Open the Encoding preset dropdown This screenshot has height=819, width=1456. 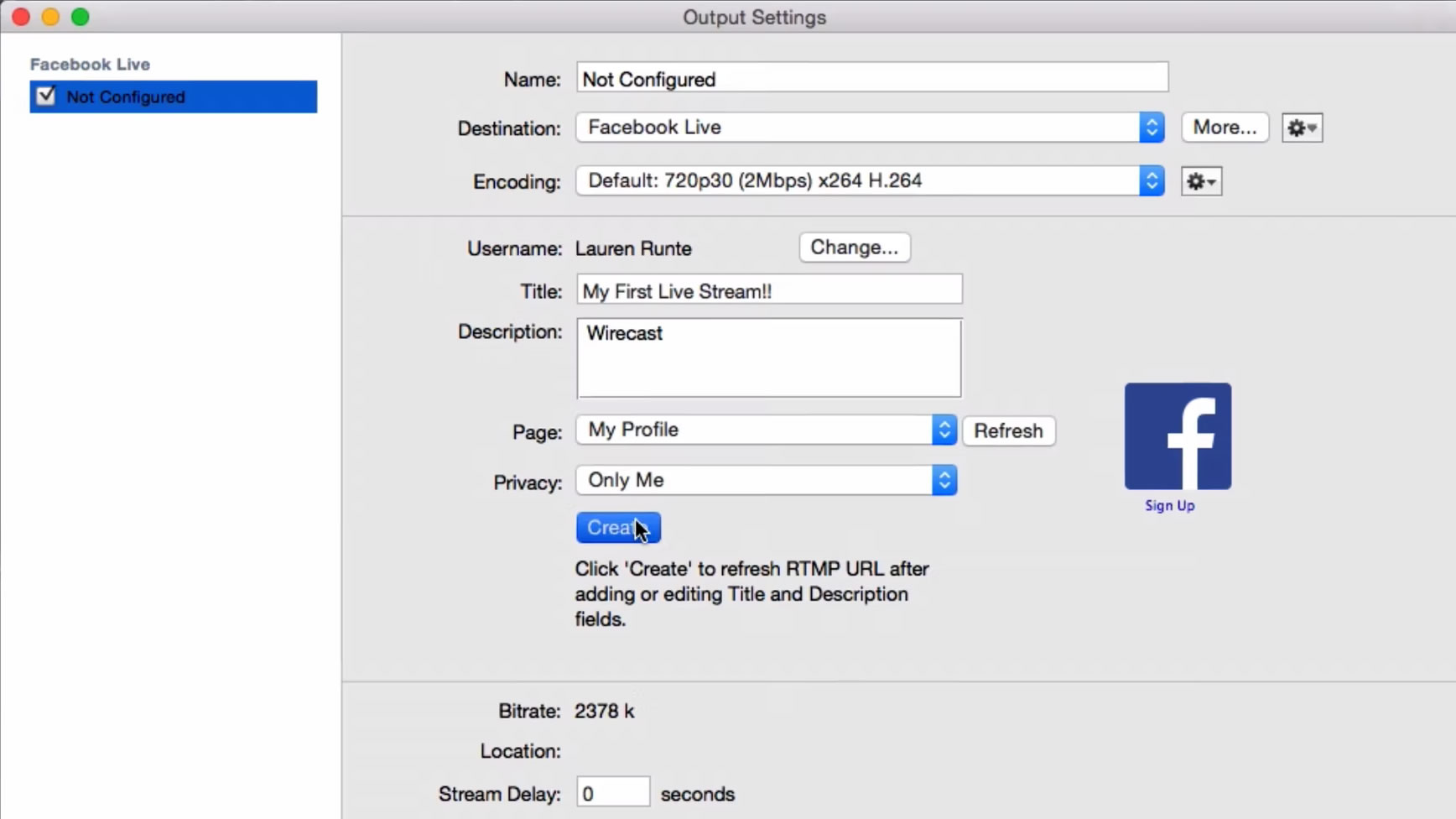(x=870, y=181)
